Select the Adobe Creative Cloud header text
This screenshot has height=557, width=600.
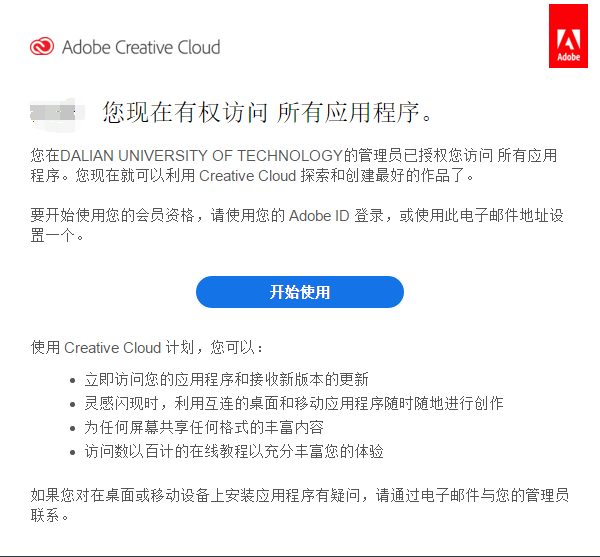click(x=141, y=47)
